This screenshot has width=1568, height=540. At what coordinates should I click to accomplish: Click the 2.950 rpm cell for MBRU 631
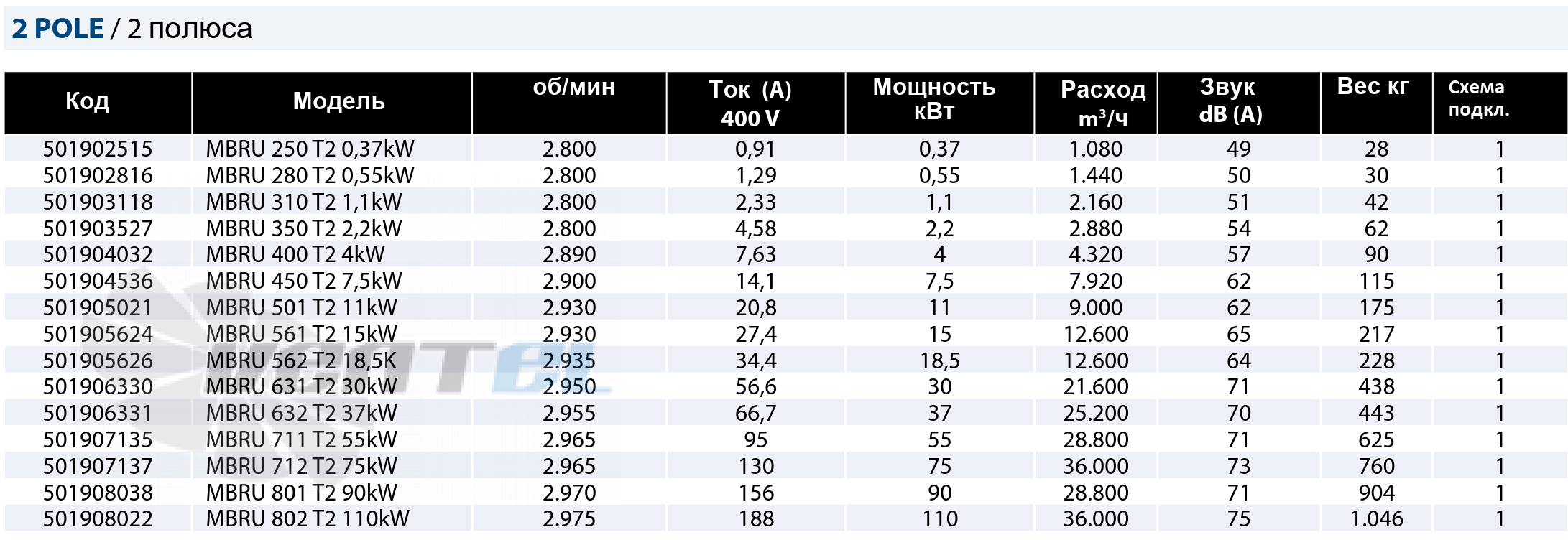tap(569, 386)
